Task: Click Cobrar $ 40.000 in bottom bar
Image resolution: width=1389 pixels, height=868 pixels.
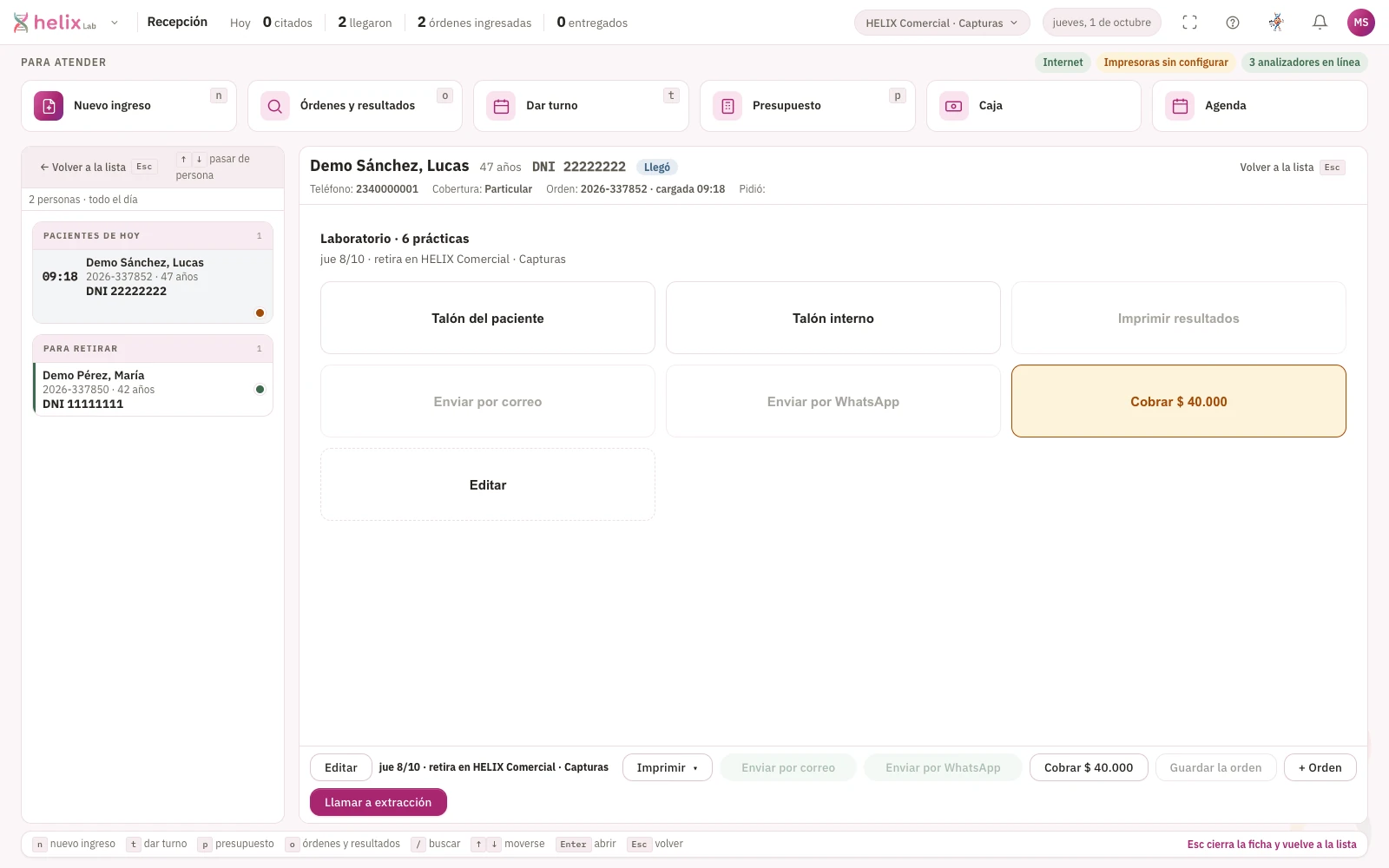Action: (1089, 767)
